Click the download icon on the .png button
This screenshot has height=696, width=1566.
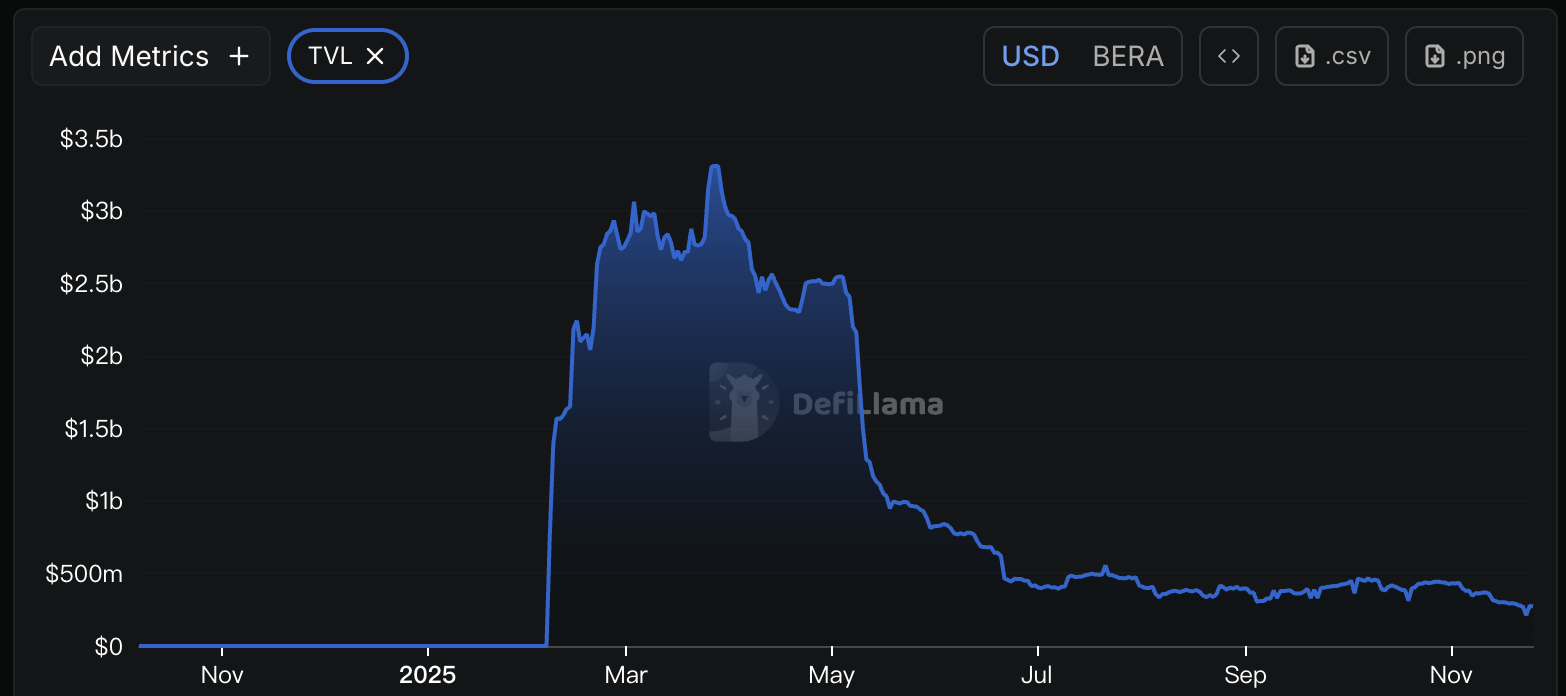tap(1435, 56)
